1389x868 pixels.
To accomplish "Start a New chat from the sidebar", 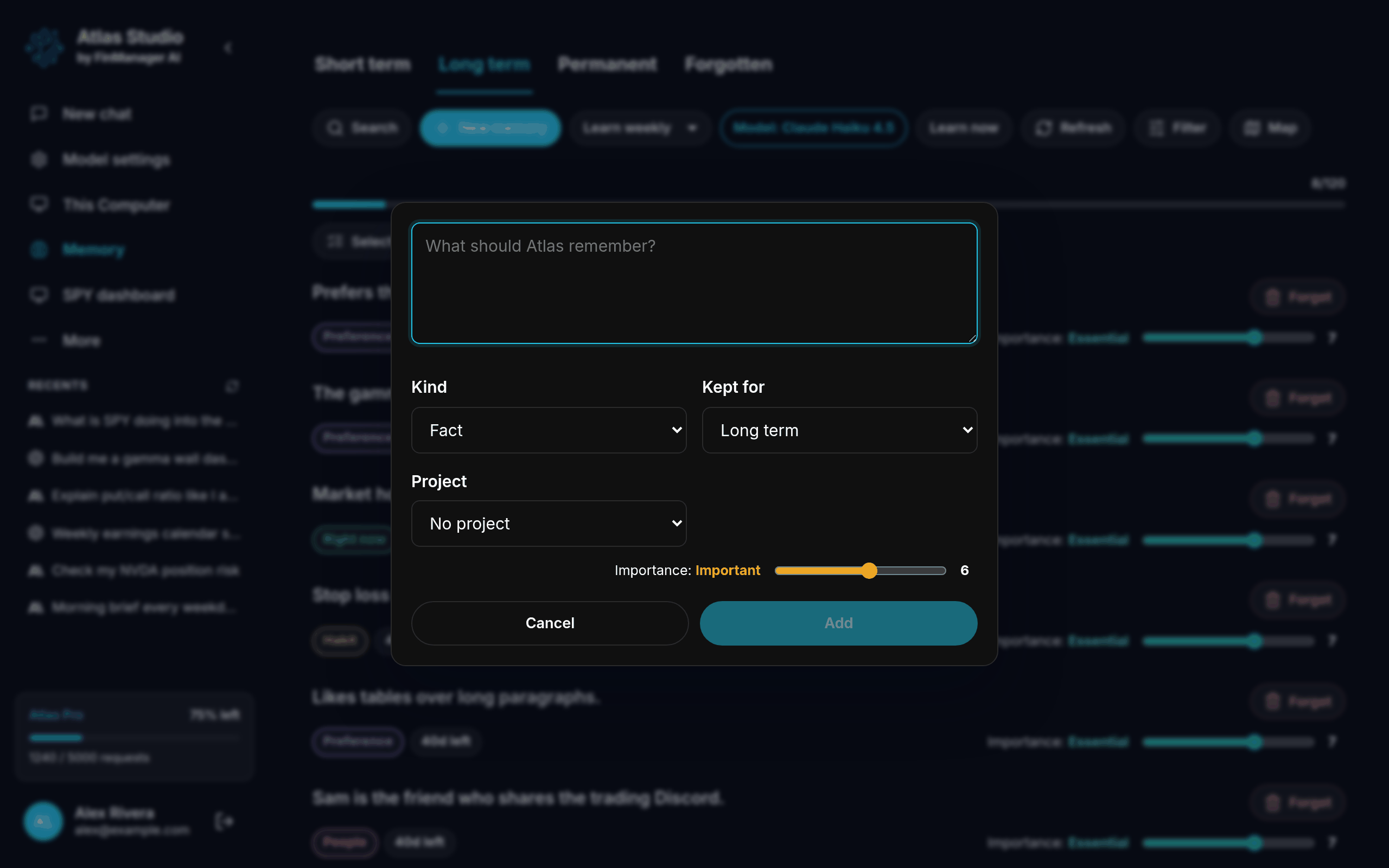I will pos(133,114).
